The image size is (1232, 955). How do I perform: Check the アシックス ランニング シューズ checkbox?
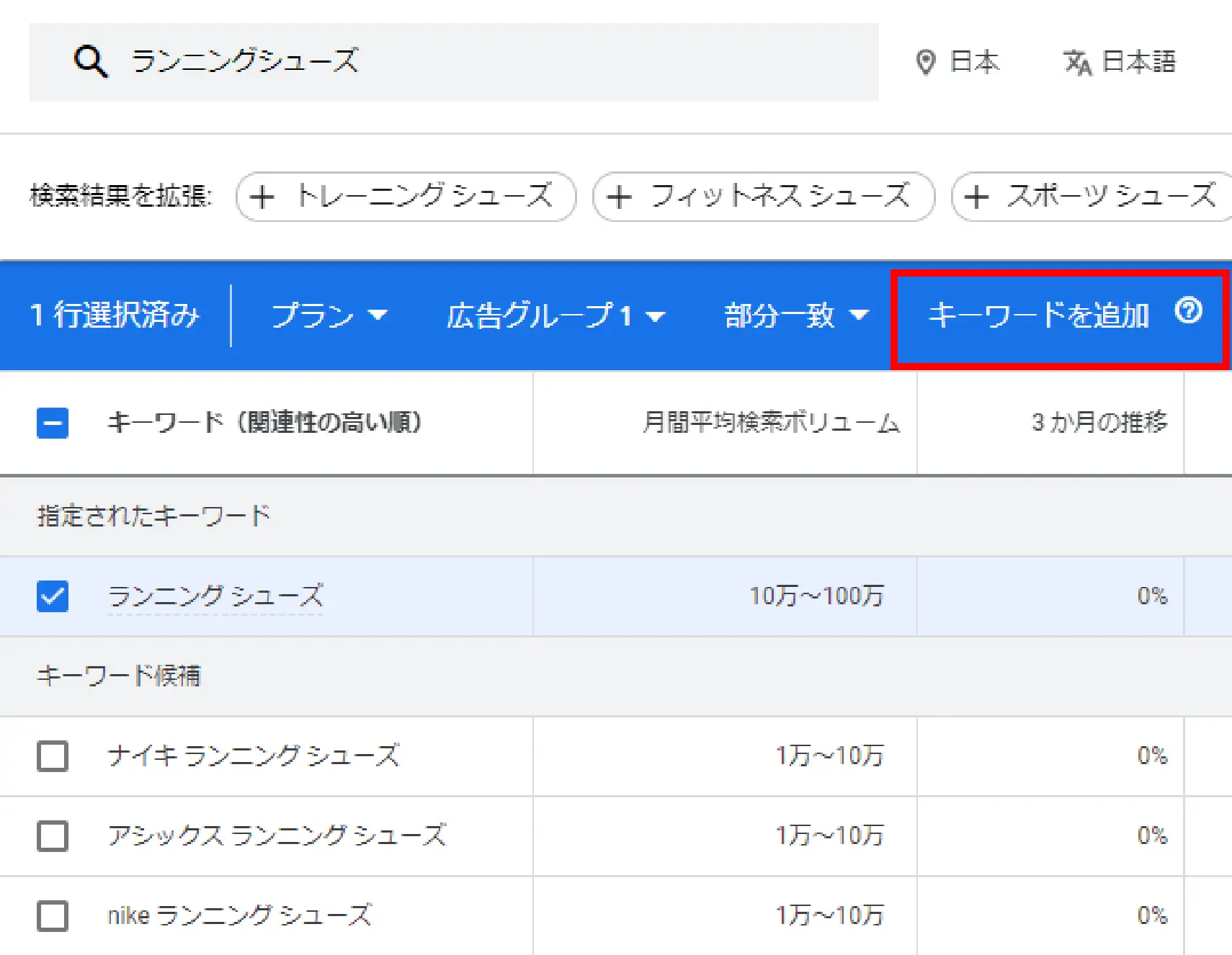53,836
